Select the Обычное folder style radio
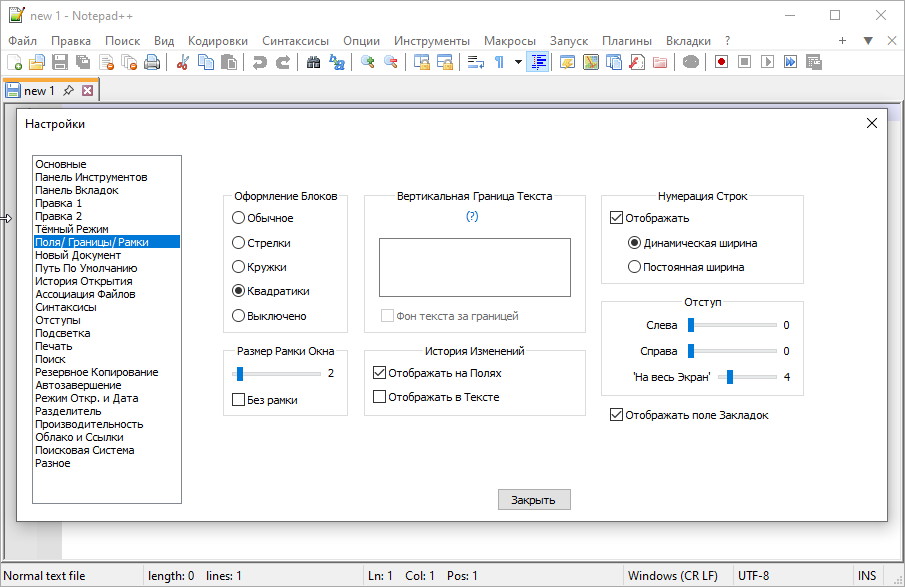Screen dimensions: 905x587 [238, 218]
